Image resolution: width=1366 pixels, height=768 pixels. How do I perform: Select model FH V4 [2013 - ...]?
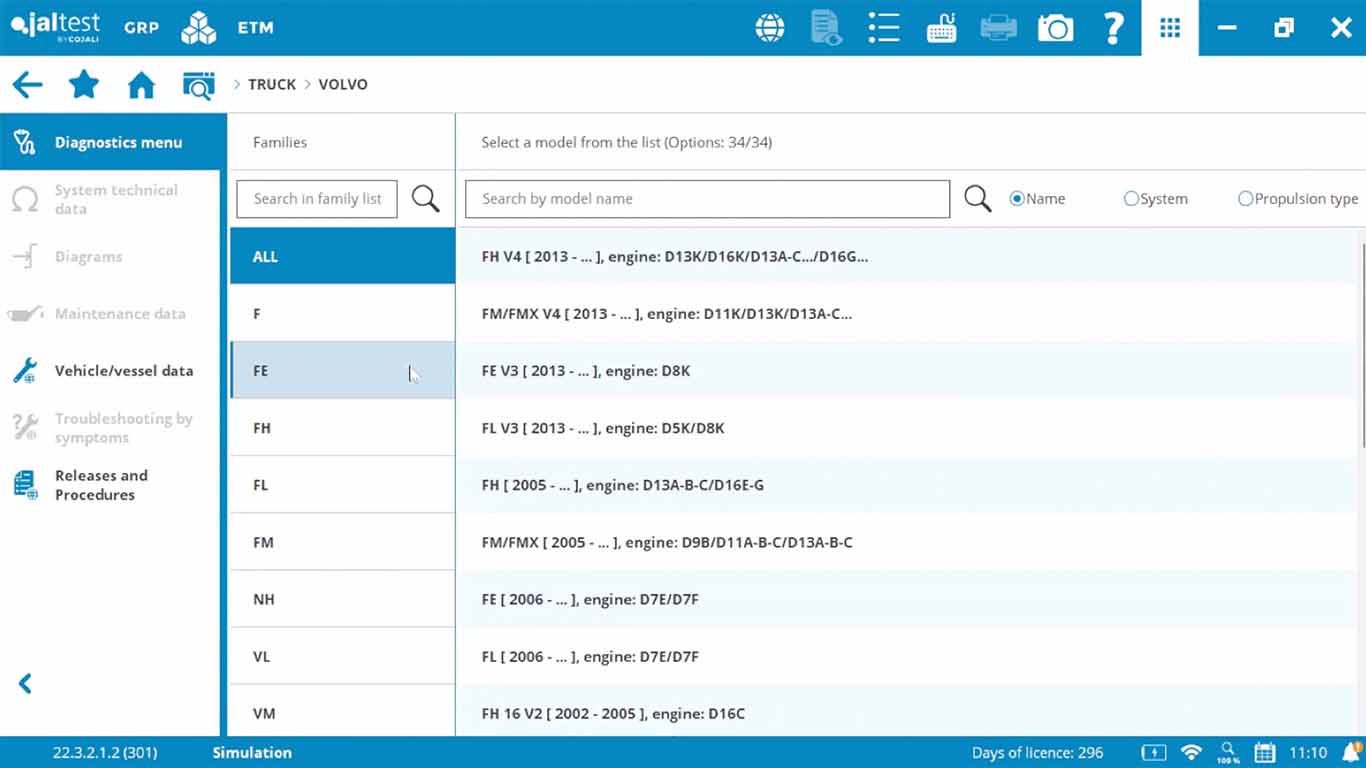point(908,256)
